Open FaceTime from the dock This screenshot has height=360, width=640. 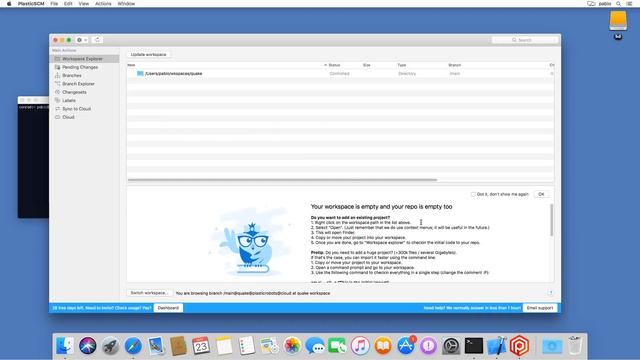338,346
